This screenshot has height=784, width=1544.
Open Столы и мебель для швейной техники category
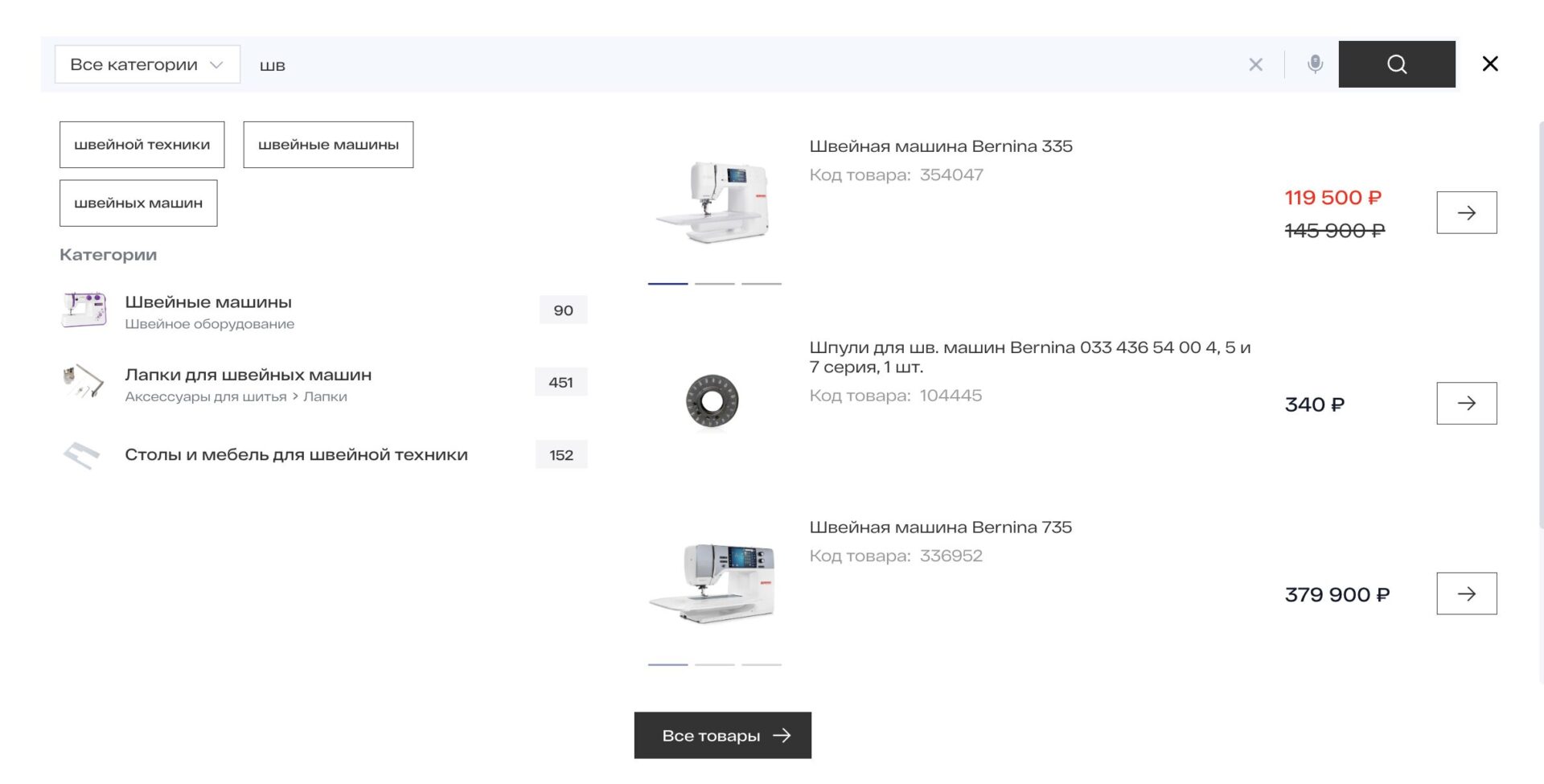(296, 455)
